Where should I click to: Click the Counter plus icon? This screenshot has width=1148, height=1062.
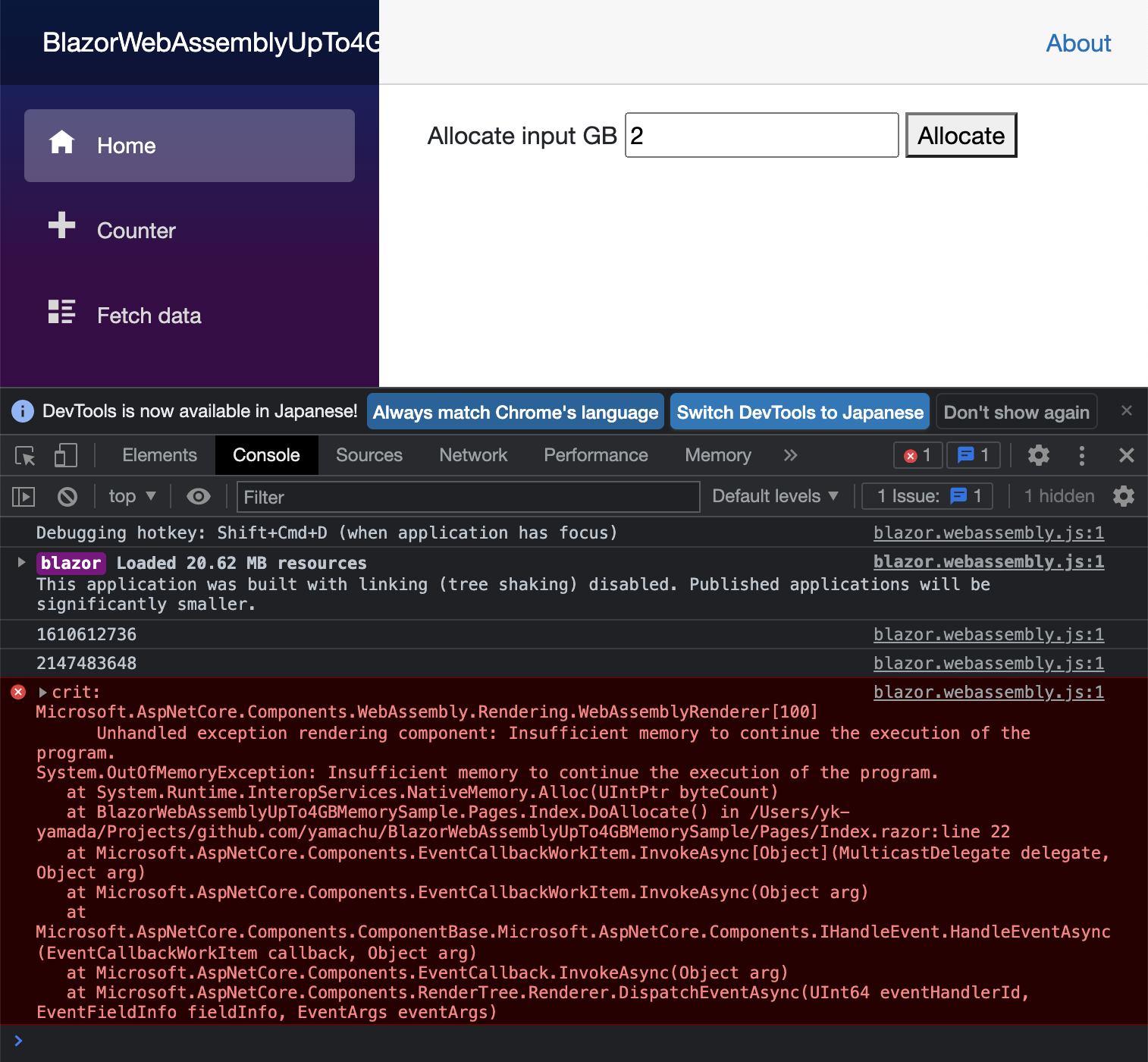point(61,225)
